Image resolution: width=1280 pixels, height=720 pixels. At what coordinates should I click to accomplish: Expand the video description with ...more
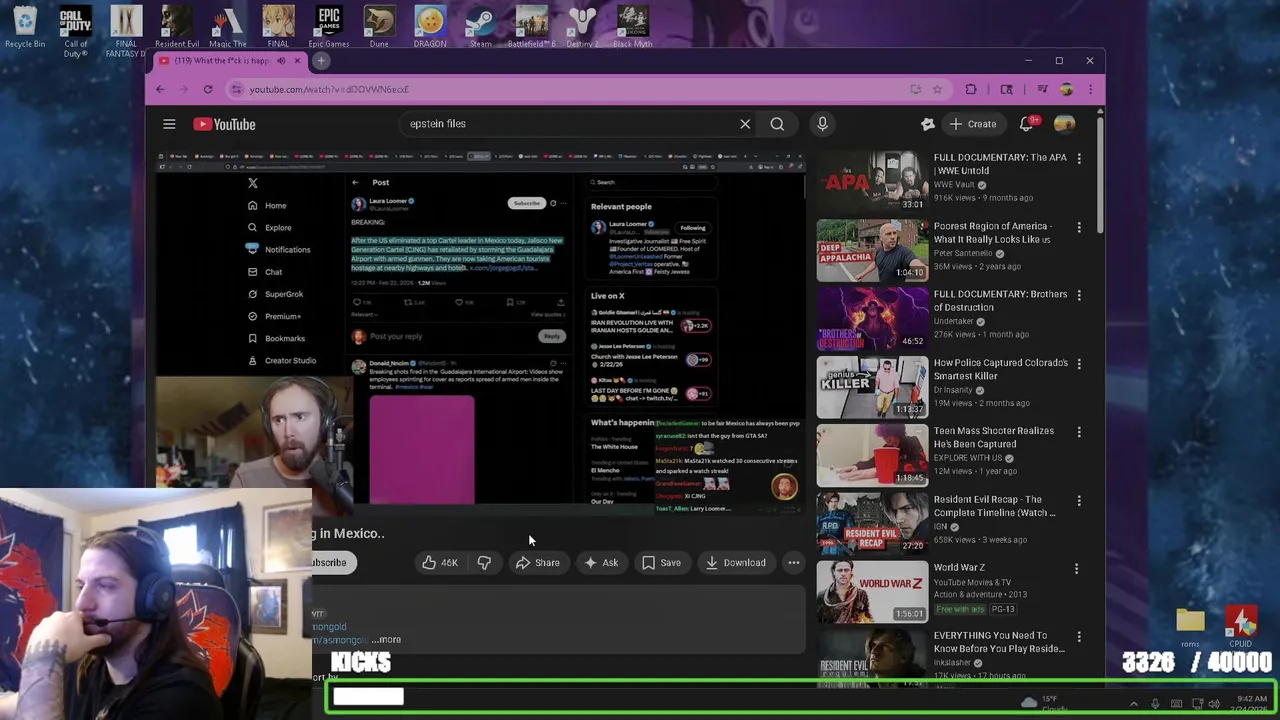pyautogui.click(x=386, y=640)
